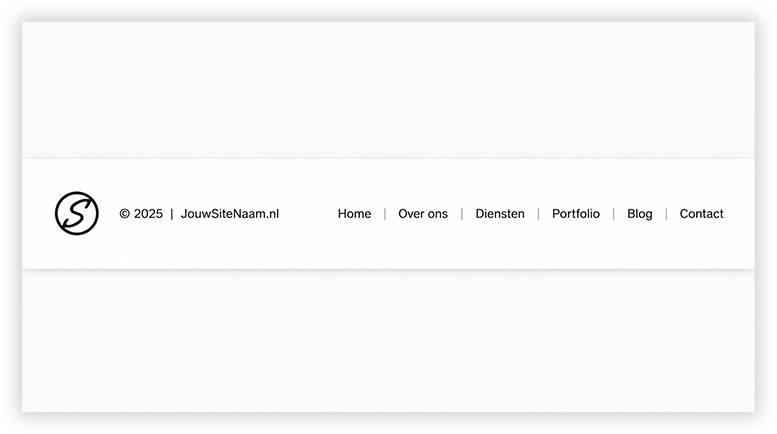Select the Contact link

[702, 214]
